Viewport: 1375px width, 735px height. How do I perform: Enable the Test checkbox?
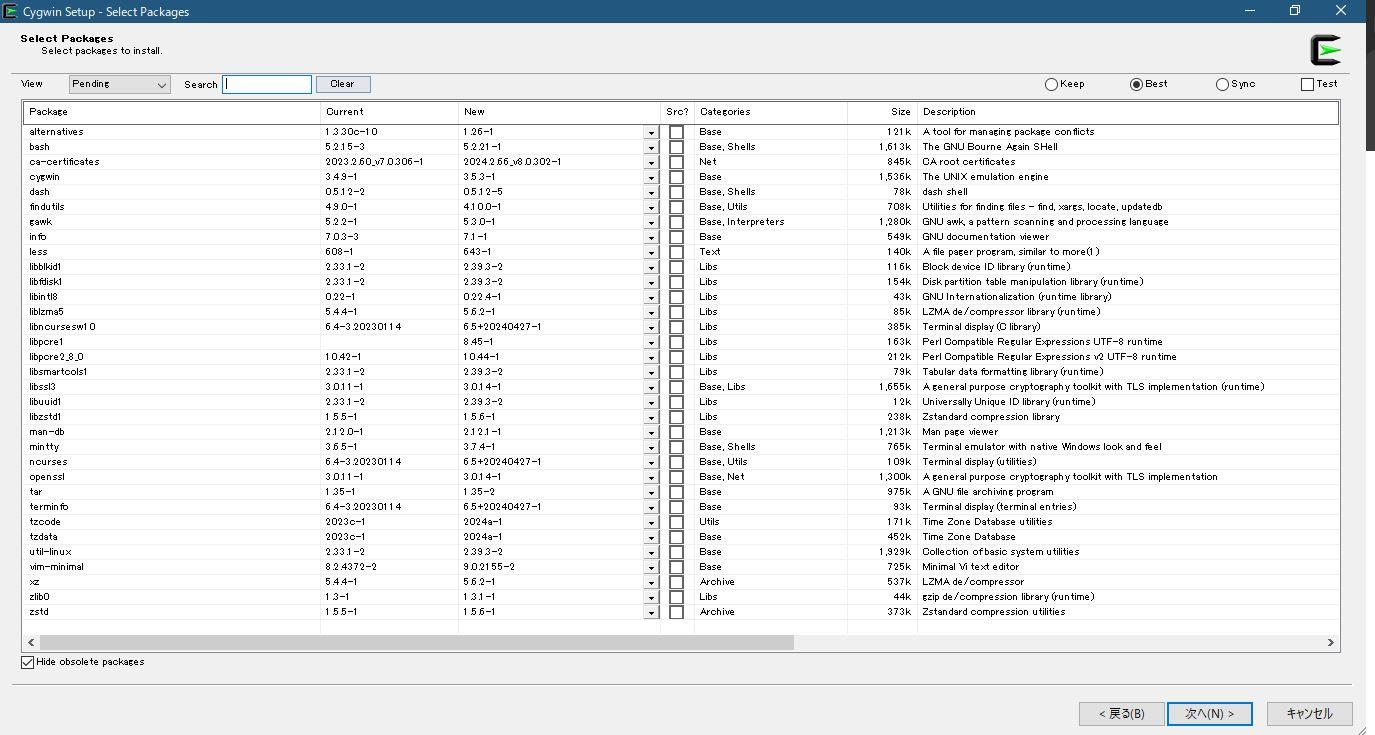point(1307,85)
